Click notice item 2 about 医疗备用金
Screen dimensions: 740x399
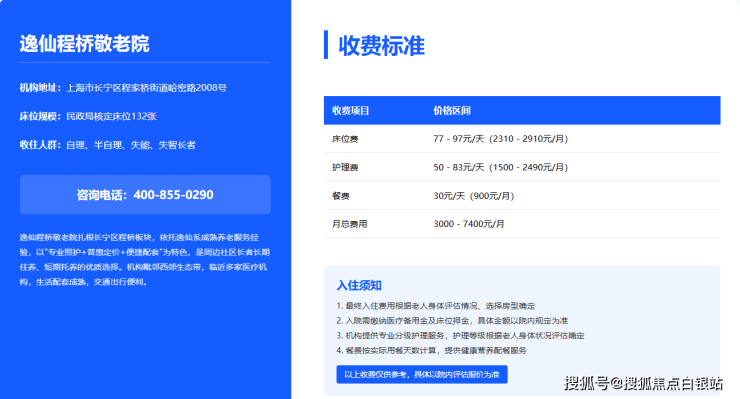[x=452, y=321]
